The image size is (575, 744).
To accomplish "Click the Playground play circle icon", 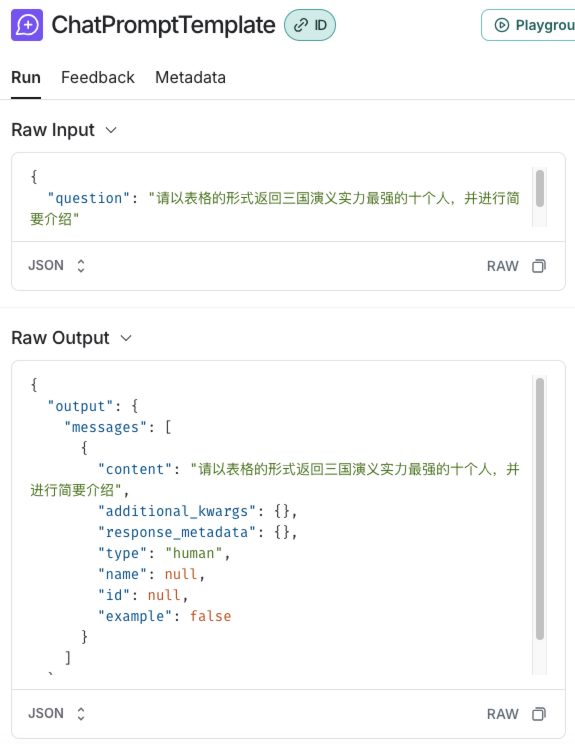I will (501, 25).
